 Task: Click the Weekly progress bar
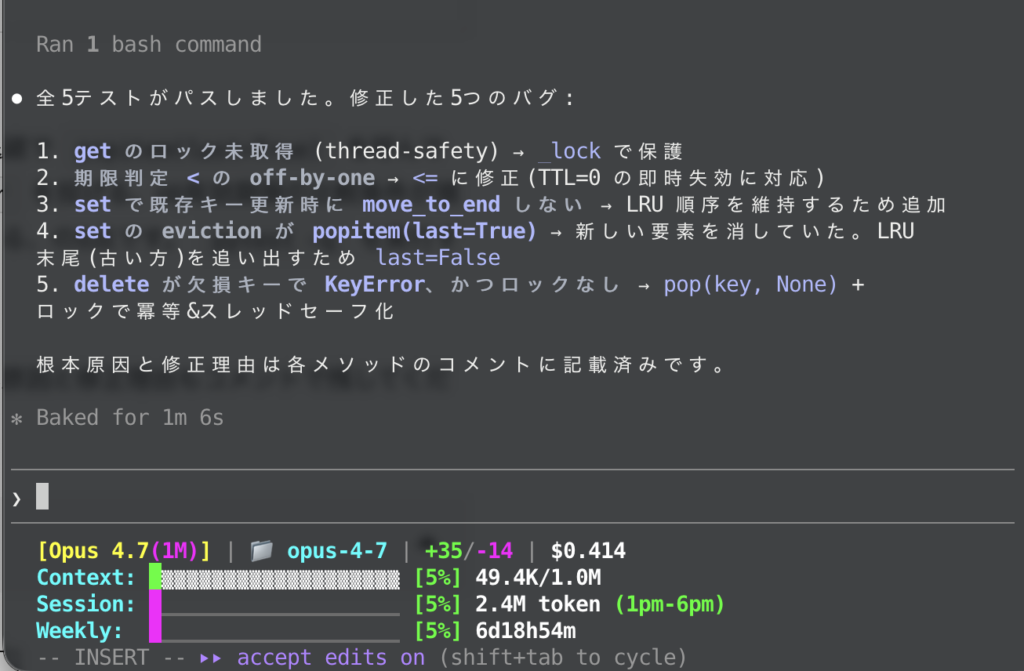click(x=275, y=630)
